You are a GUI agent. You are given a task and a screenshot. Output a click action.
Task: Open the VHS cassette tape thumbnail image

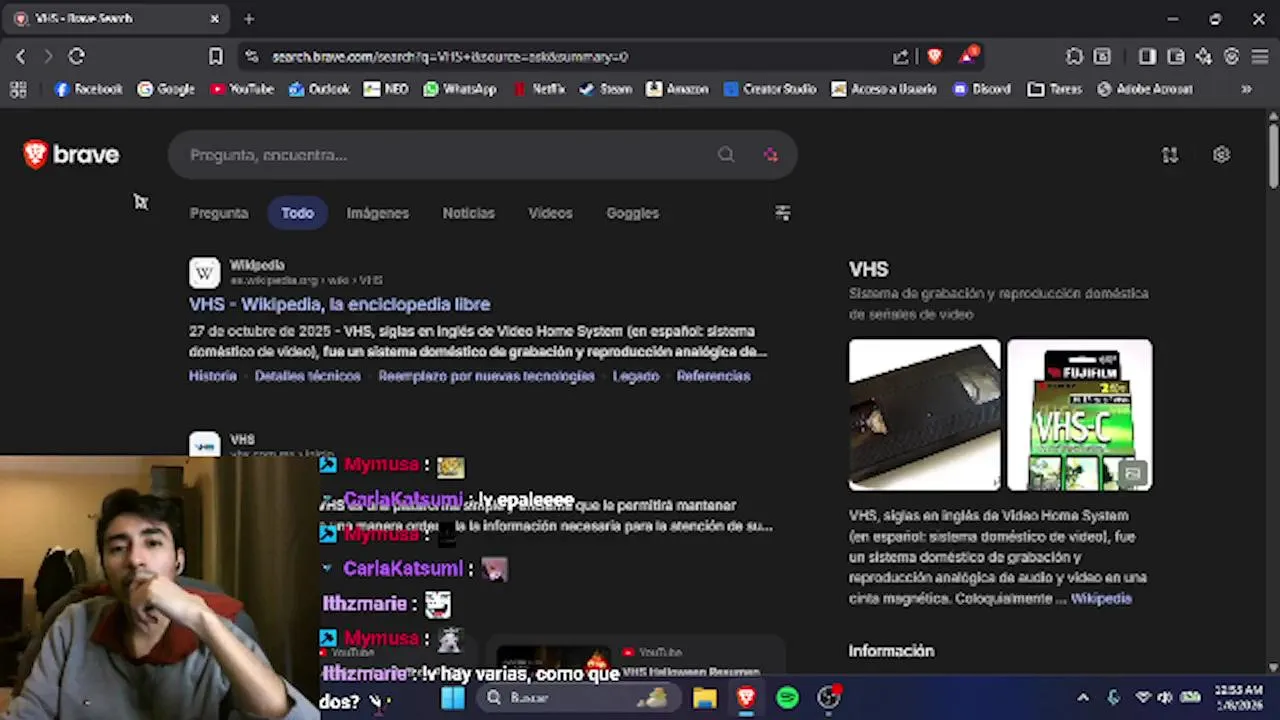click(x=924, y=415)
